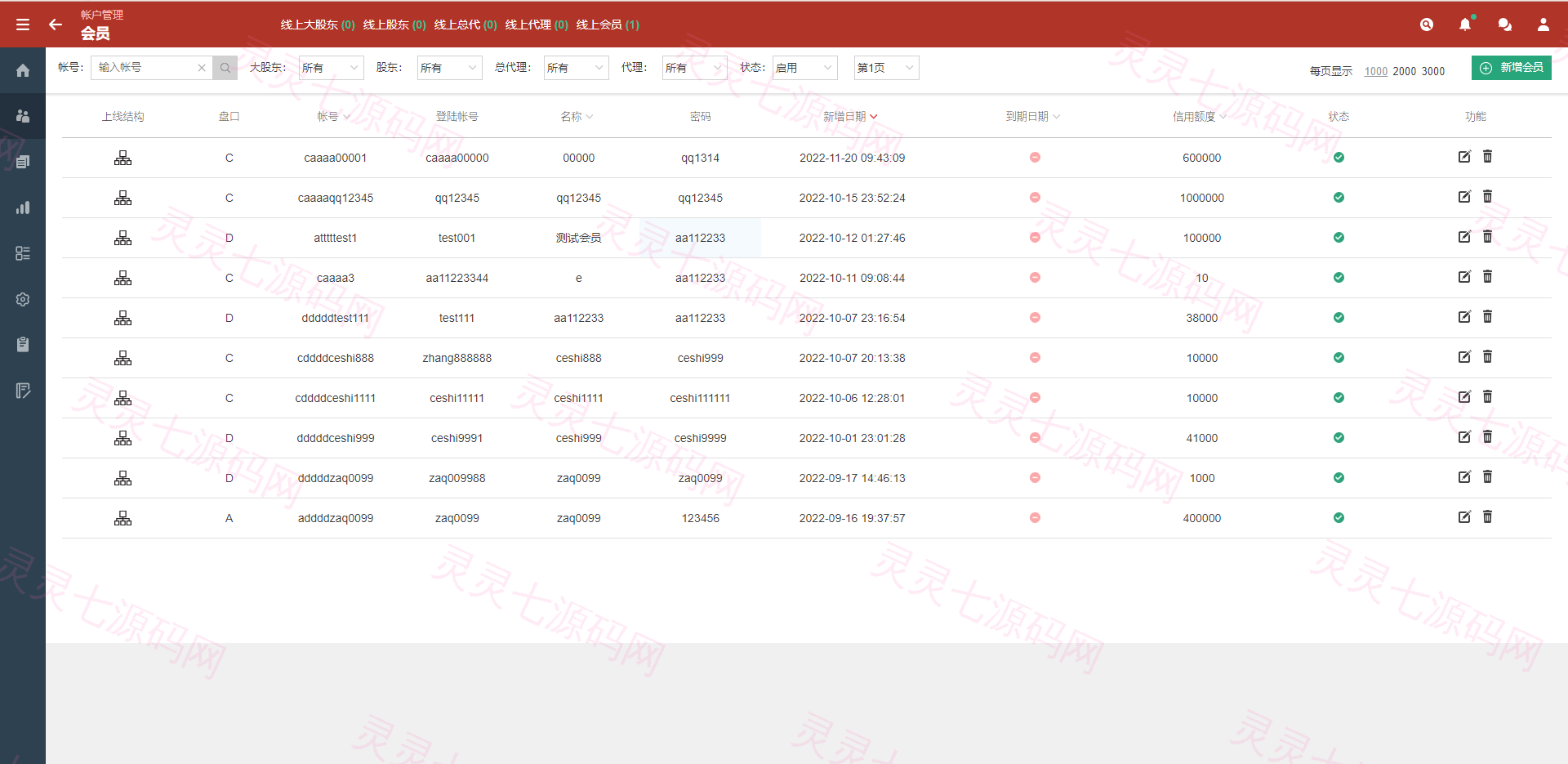Toggle status checkmark for dddddtest111
Screen dimensions: 1568x764
click(1339, 318)
